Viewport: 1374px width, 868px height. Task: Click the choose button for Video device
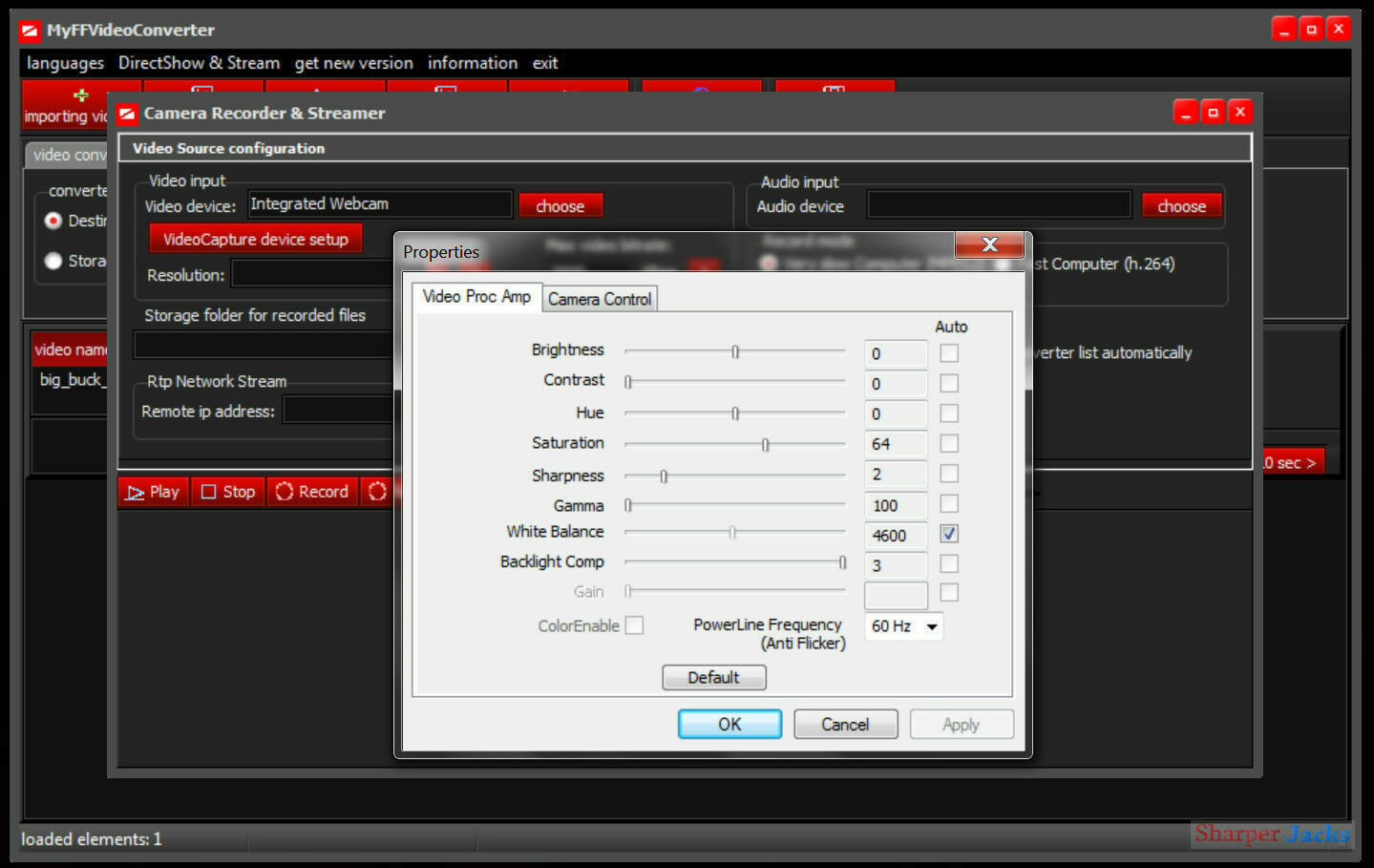(x=560, y=206)
